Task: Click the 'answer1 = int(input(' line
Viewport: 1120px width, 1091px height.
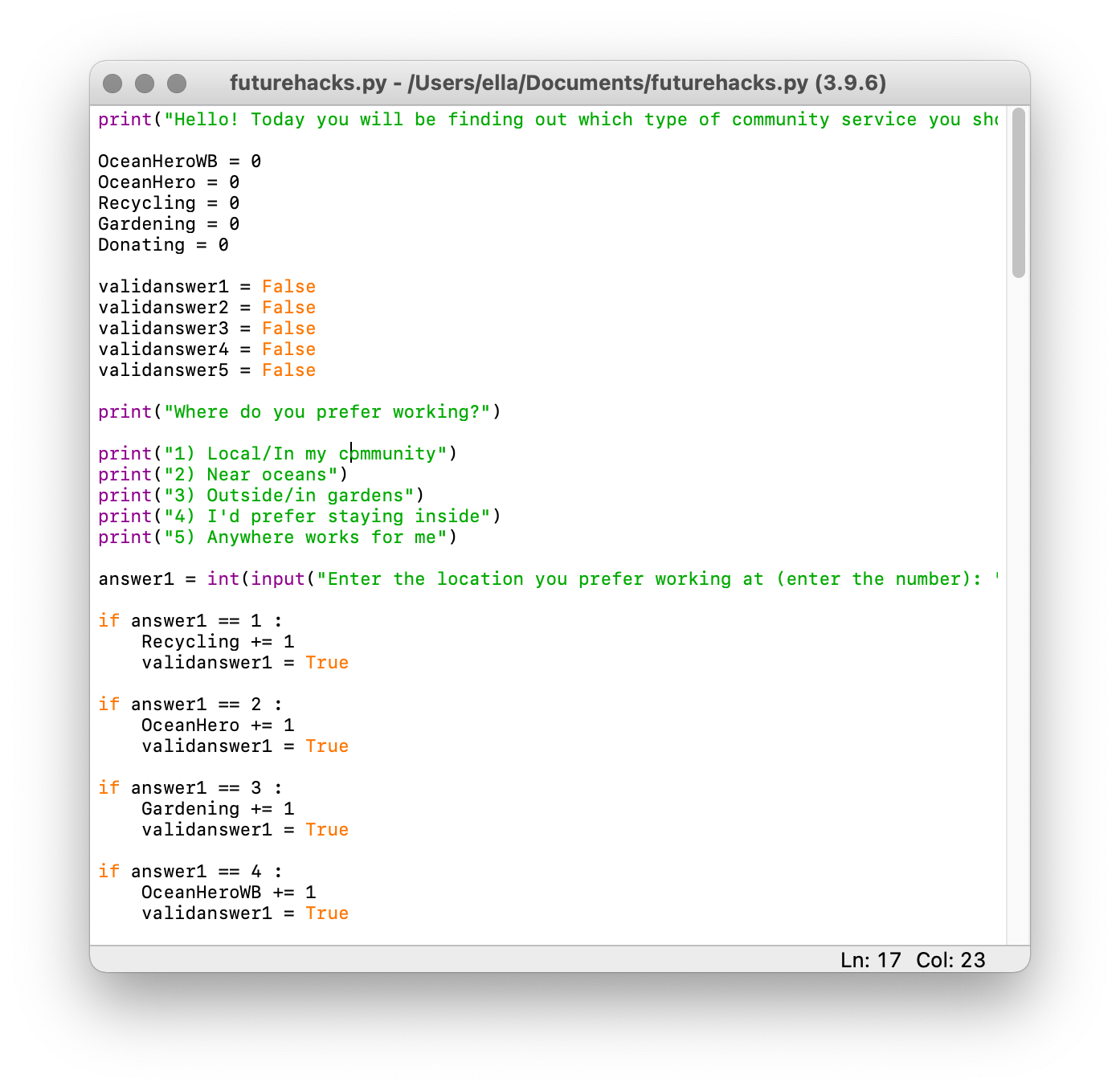Action: [548, 579]
